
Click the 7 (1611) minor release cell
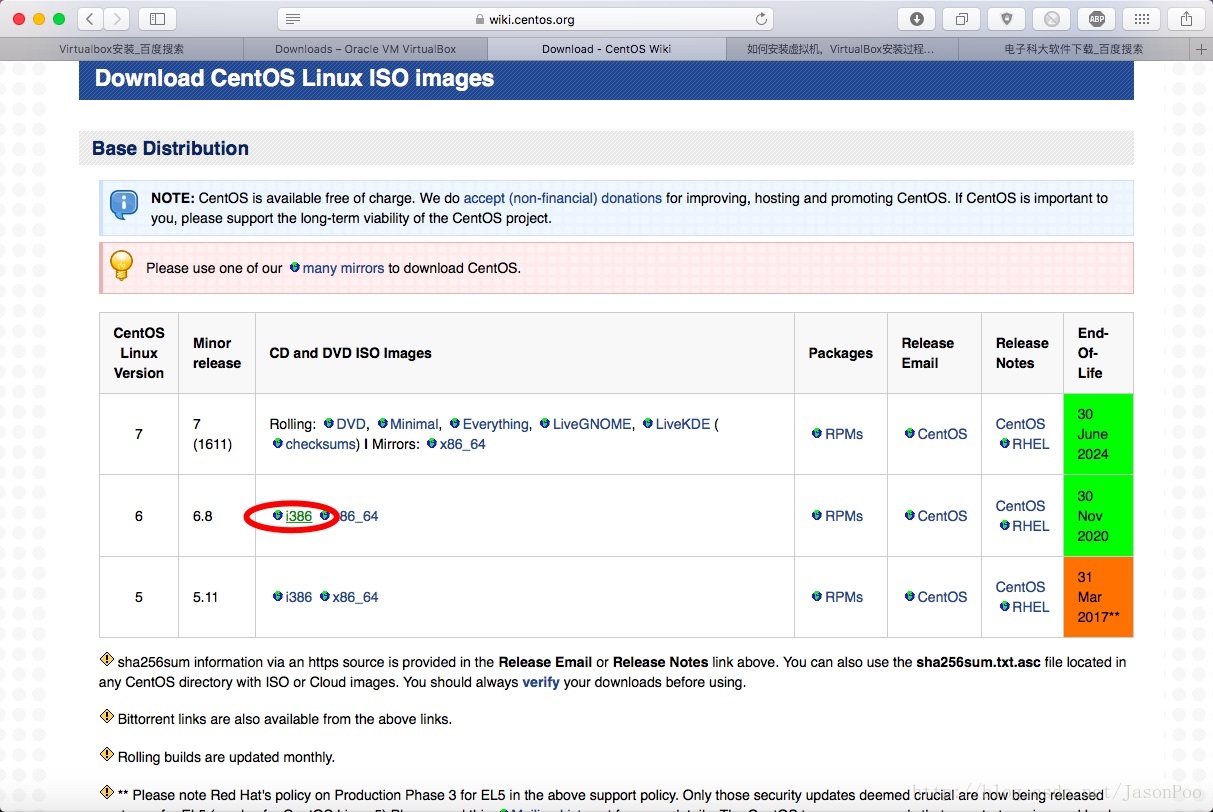tap(217, 434)
